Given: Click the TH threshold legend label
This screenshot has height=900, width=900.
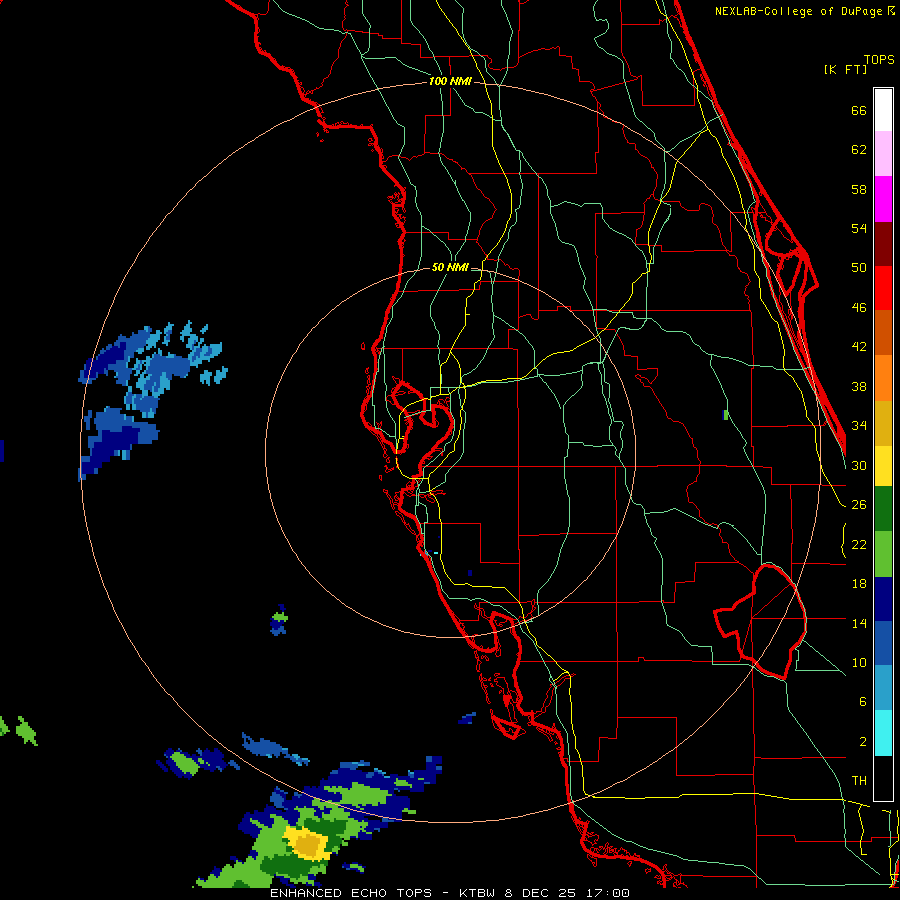Looking at the screenshot, I should pos(859,781).
